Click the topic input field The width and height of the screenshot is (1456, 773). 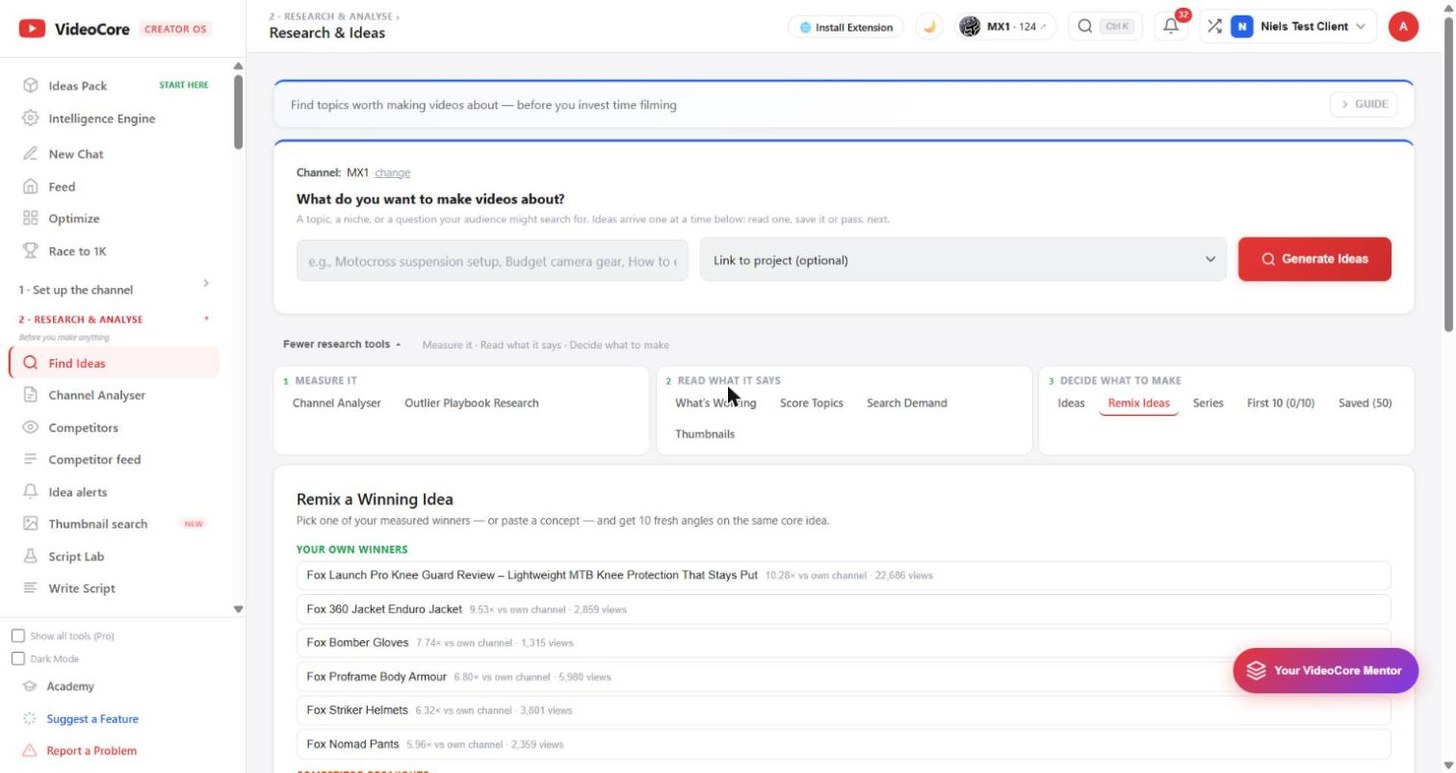(x=492, y=260)
